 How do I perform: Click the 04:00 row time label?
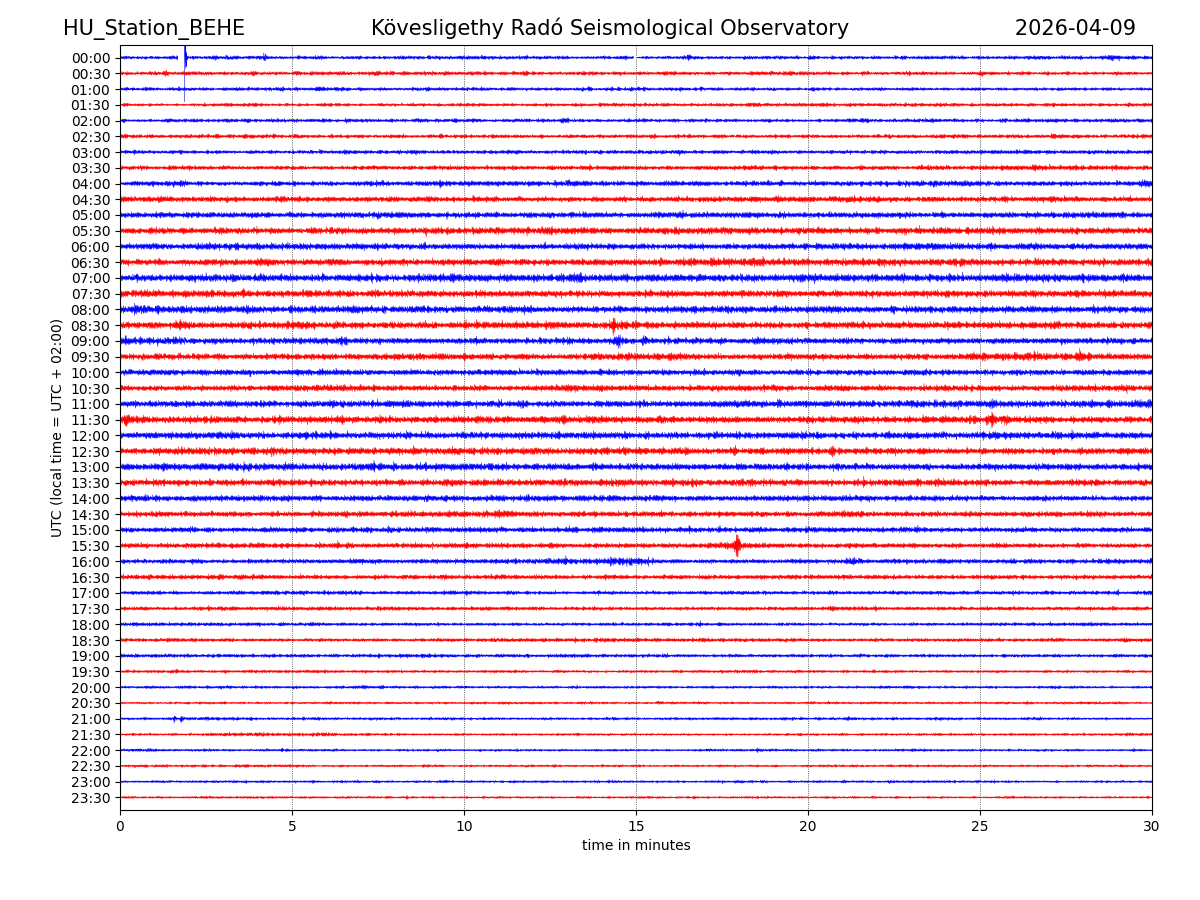90,184
